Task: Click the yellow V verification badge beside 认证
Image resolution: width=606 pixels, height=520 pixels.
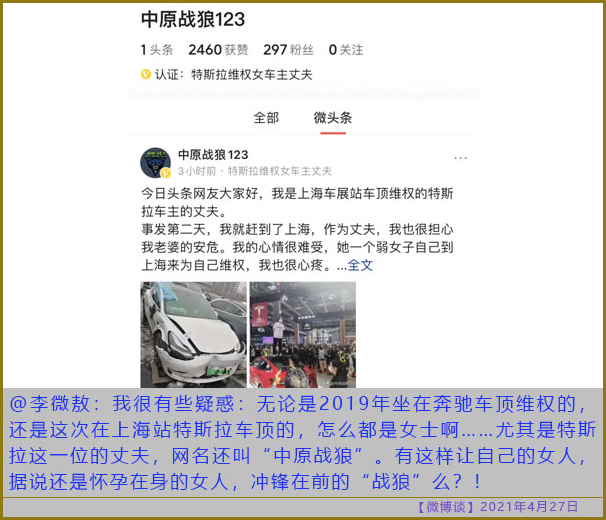Action: point(146,74)
